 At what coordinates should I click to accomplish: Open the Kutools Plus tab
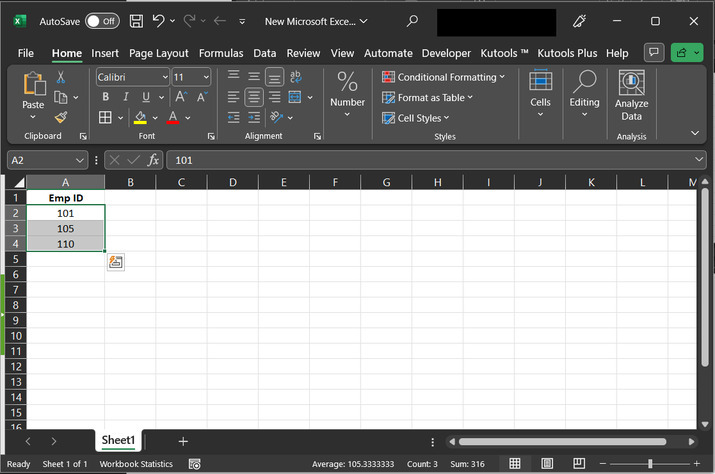point(567,53)
